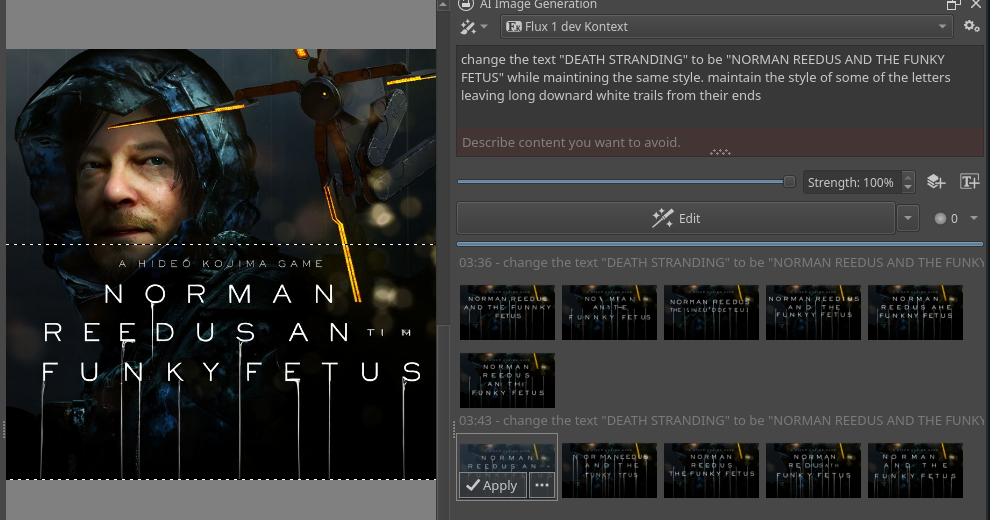Increase Strength with the up arrow
This screenshot has height=520, width=990.
(908, 177)
